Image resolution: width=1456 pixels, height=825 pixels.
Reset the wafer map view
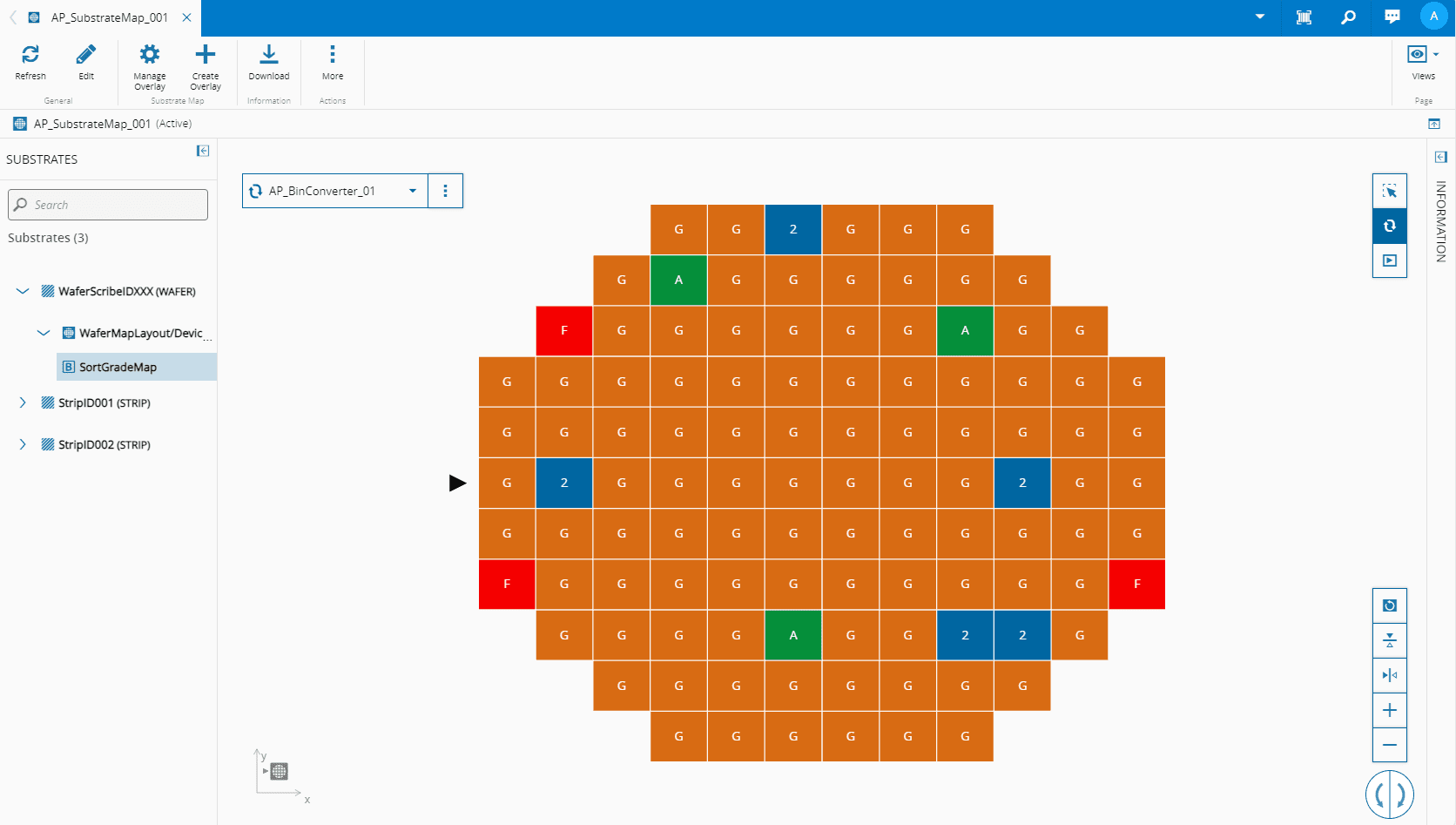pos(1390,605)
